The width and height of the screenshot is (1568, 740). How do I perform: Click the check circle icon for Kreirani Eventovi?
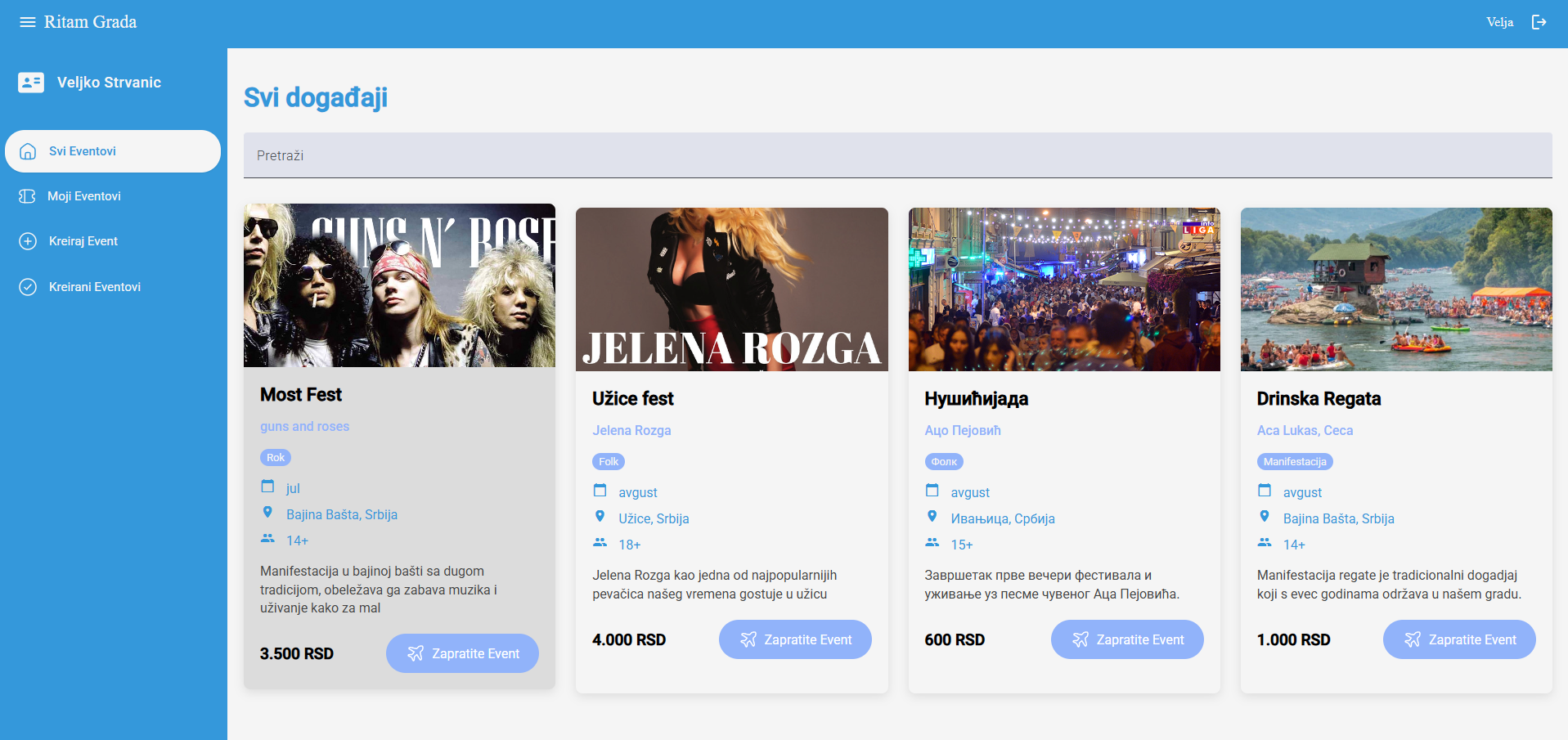(28, 287)
